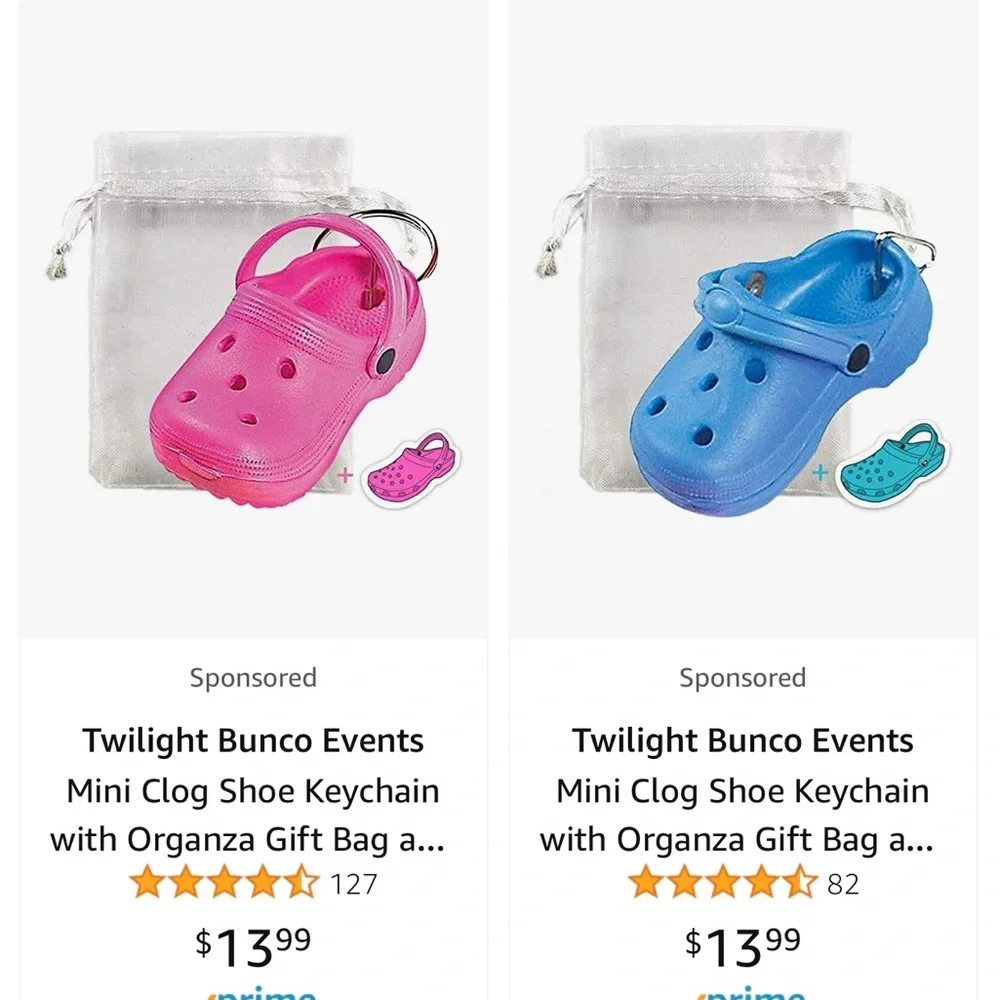Open the 127 review count link
This screenshot has width=1000, height=1000.
coord(354,885)
